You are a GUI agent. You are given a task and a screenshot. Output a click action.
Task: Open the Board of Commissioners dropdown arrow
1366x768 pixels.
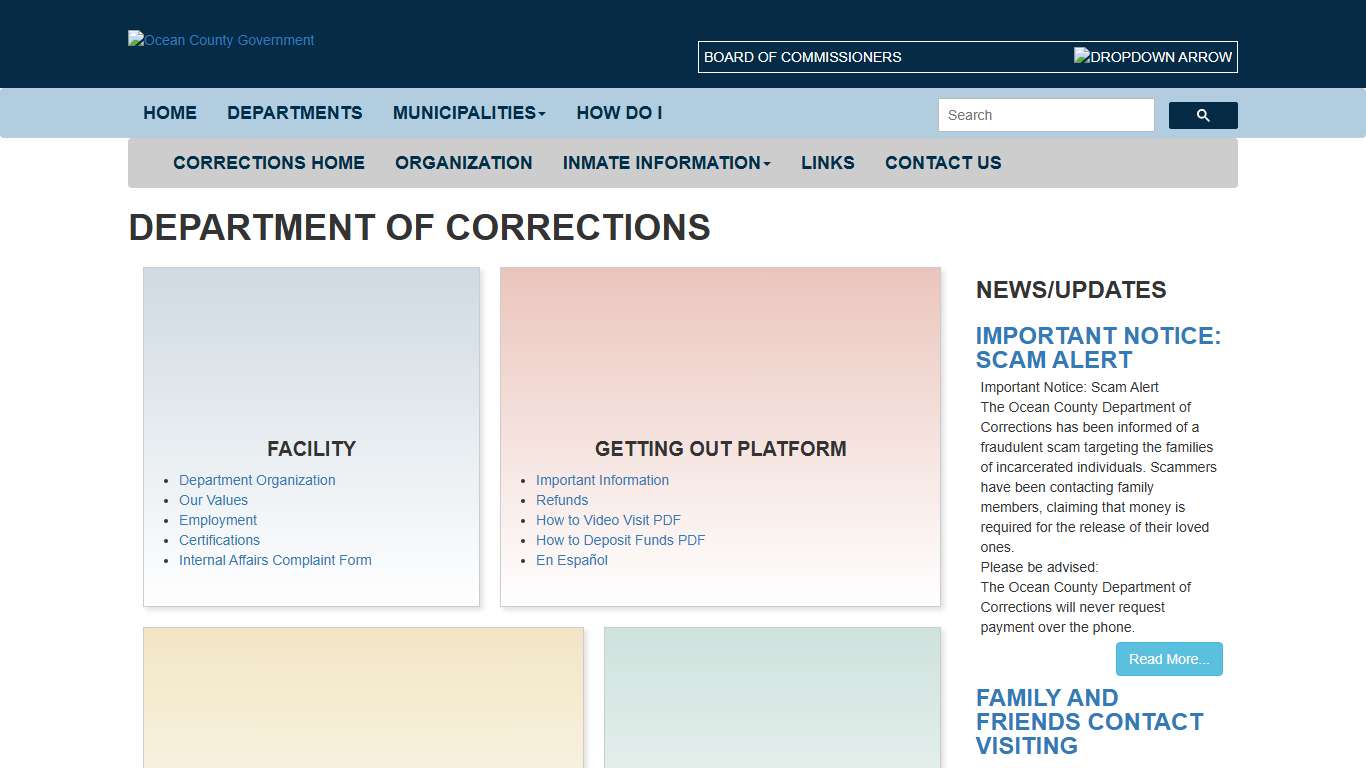[1152, 57]
